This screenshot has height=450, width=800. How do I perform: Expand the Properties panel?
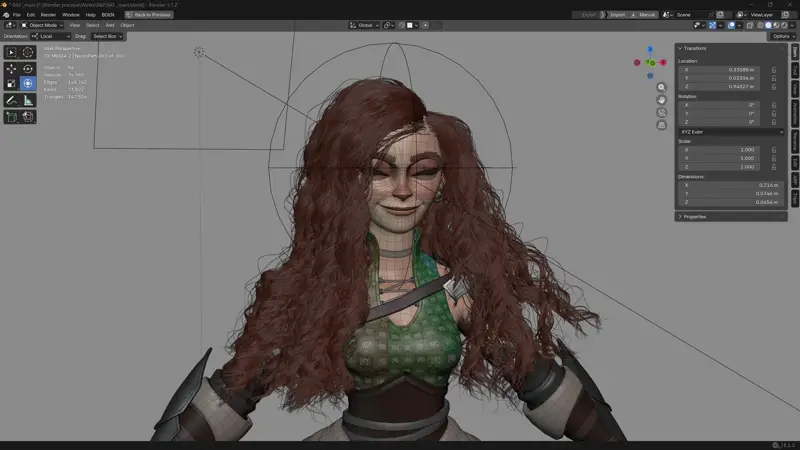(692, 217)
